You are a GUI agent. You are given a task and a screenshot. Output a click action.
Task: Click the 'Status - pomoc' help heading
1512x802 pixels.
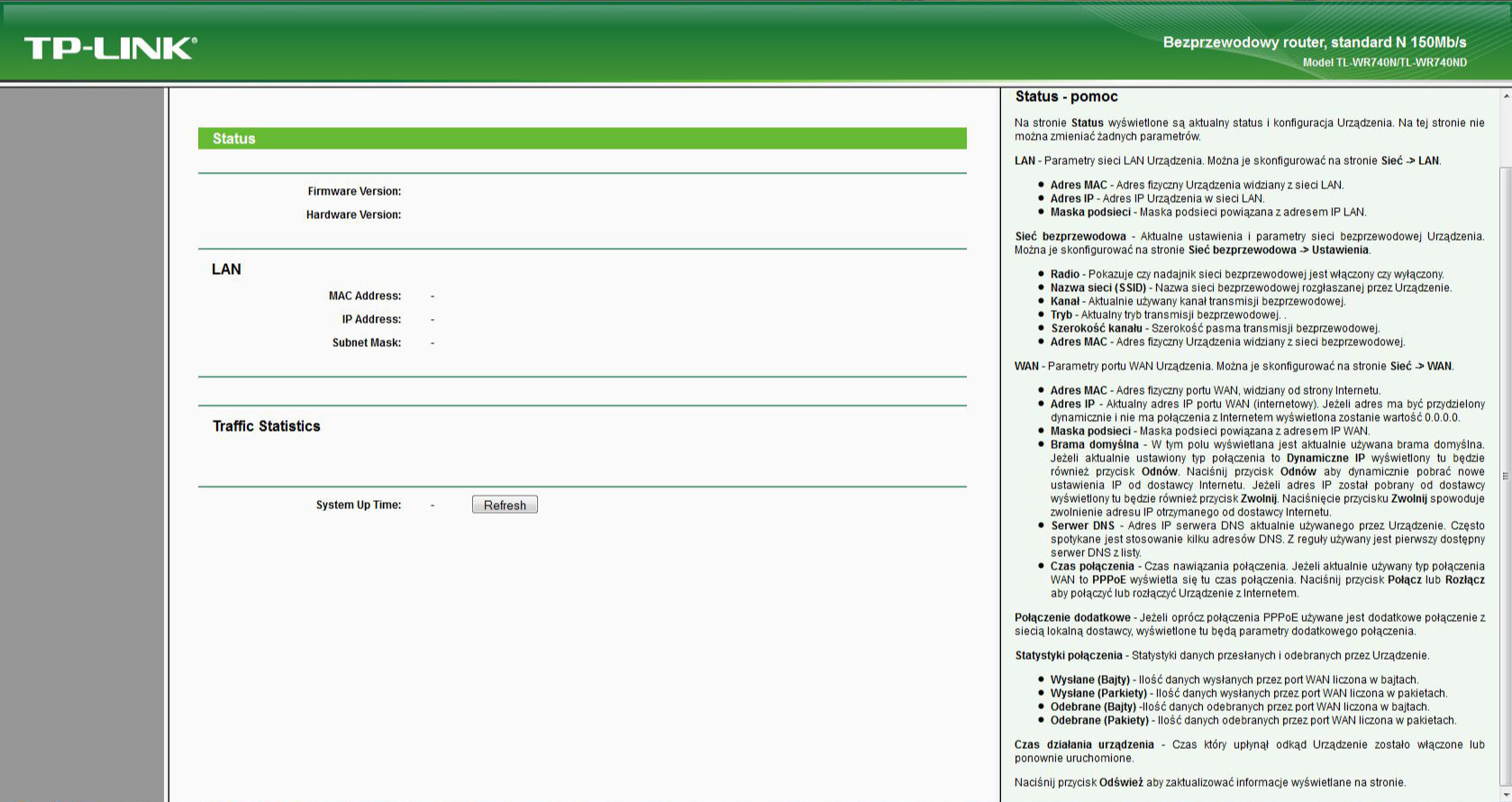(1066, 96)
